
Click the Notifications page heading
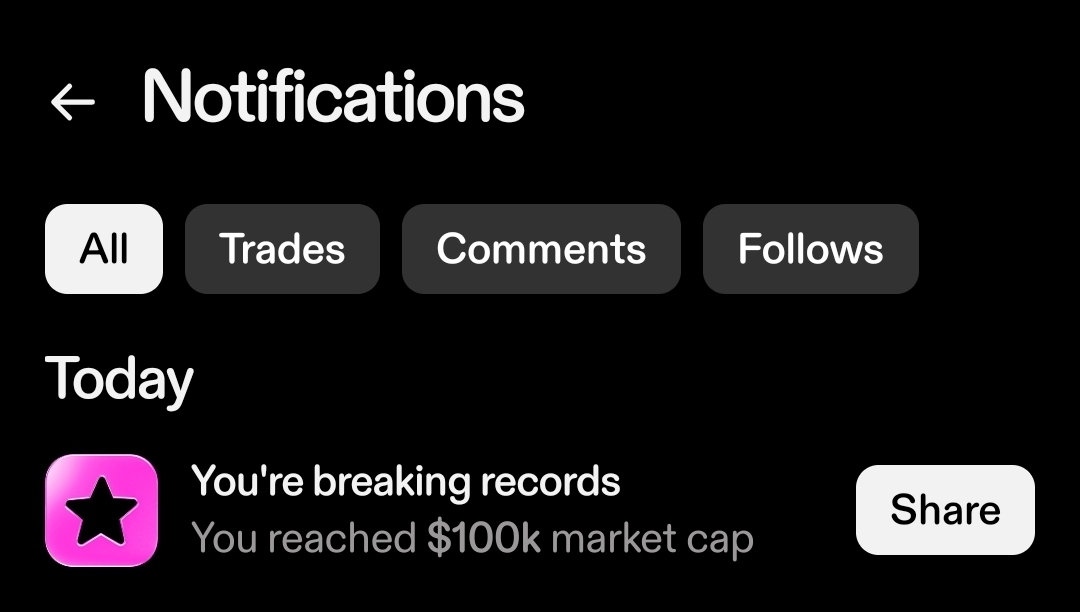(x=333, y=97)
